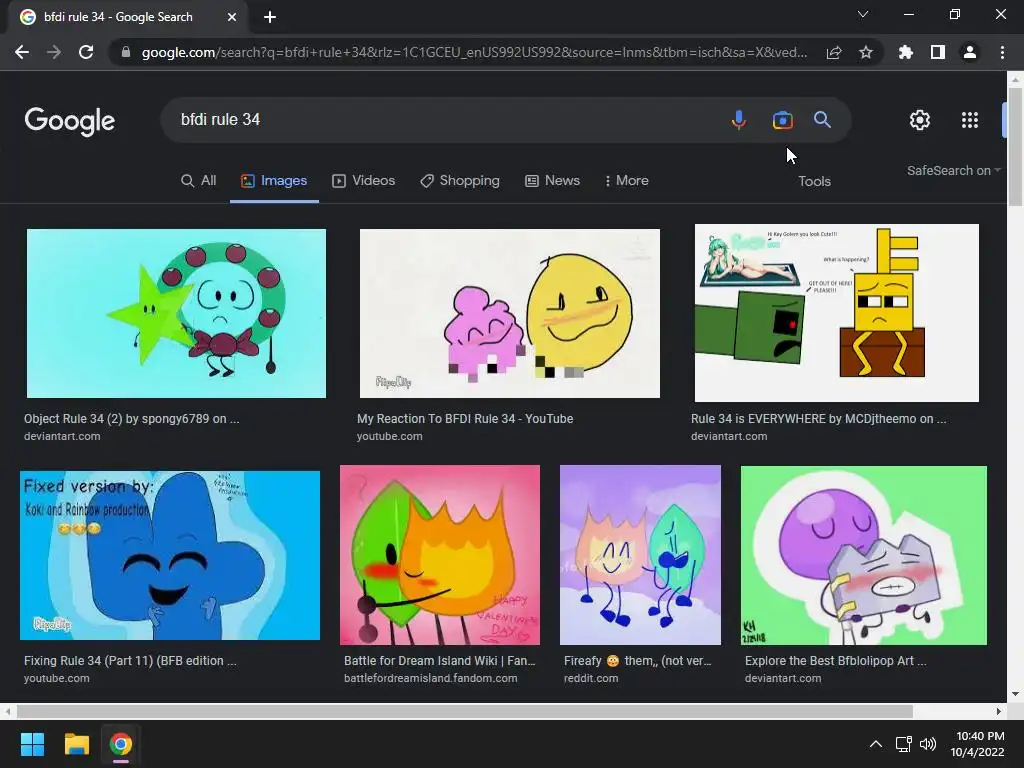Image resolution: width=1024 pixels, height=768 pixels.
Task: Go to Google home via logo
Action: [x=69, y=121]
